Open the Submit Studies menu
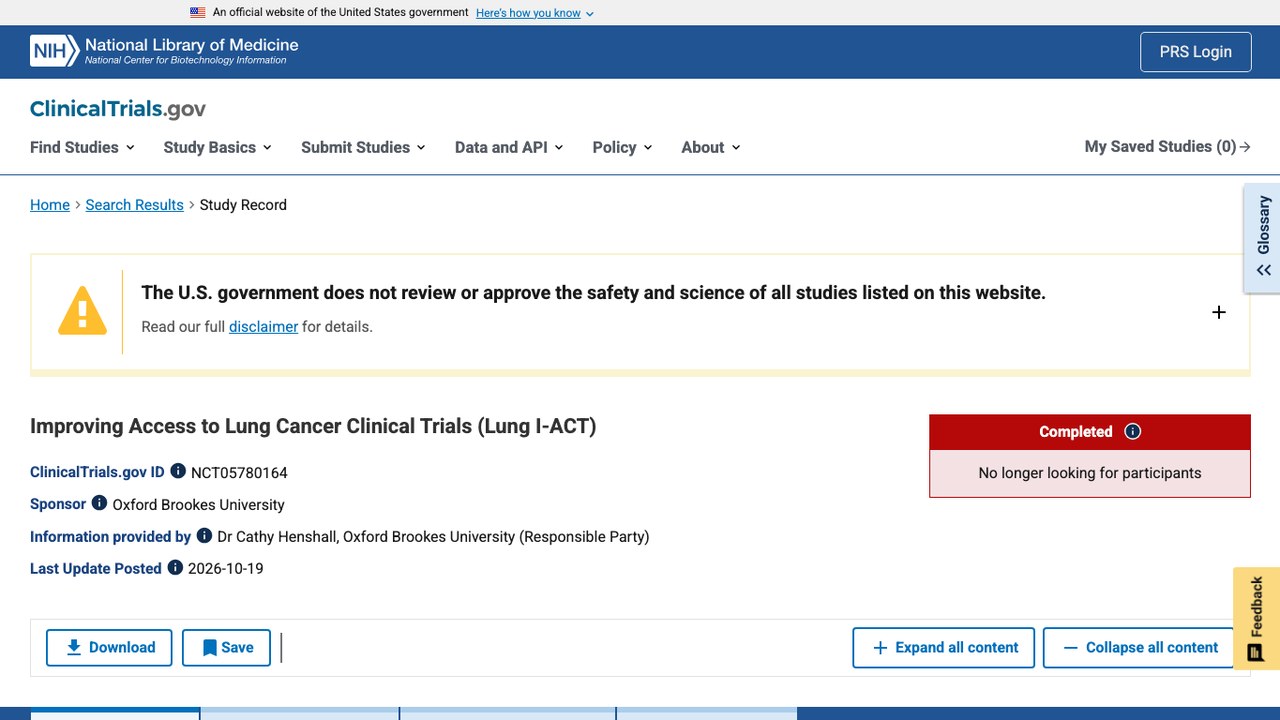The width and height of the screenshot is (1280, 720). (363, 147)
